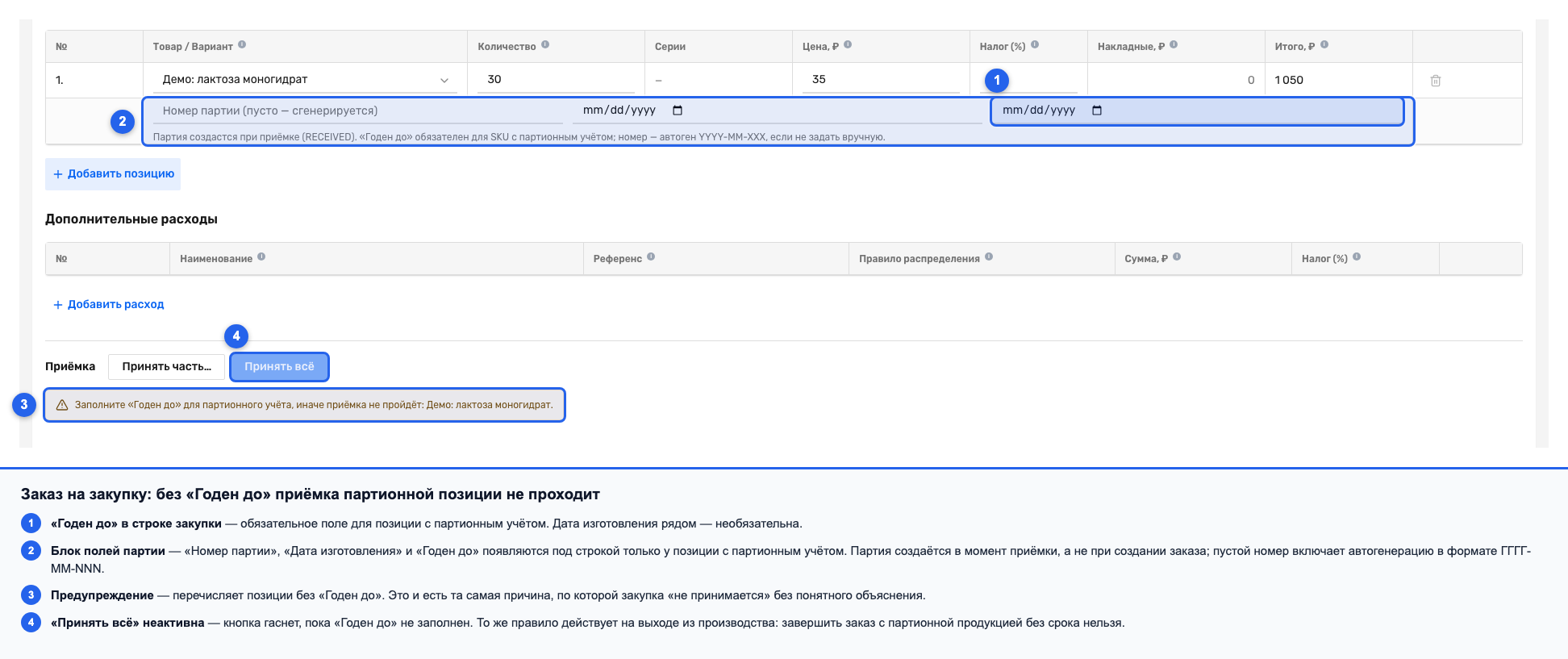This screenshot has height=659, width=1568.
Task: Click row total value 1 050
Action: click(1289, 81)
